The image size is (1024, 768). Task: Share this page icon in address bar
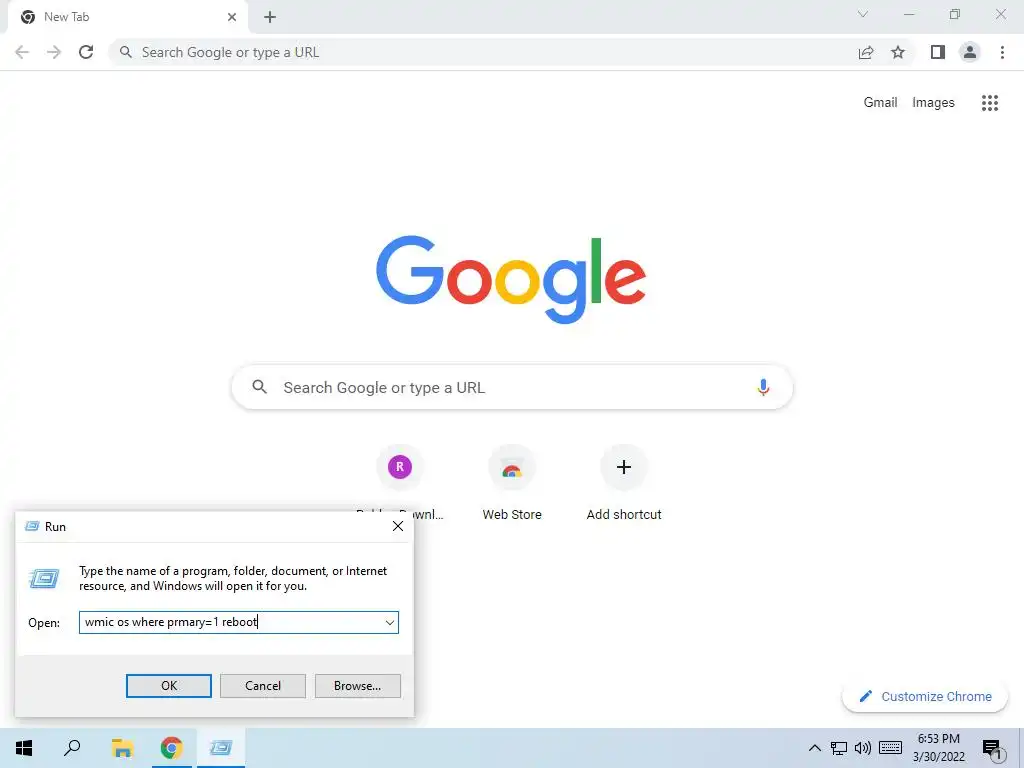[866, 52]
